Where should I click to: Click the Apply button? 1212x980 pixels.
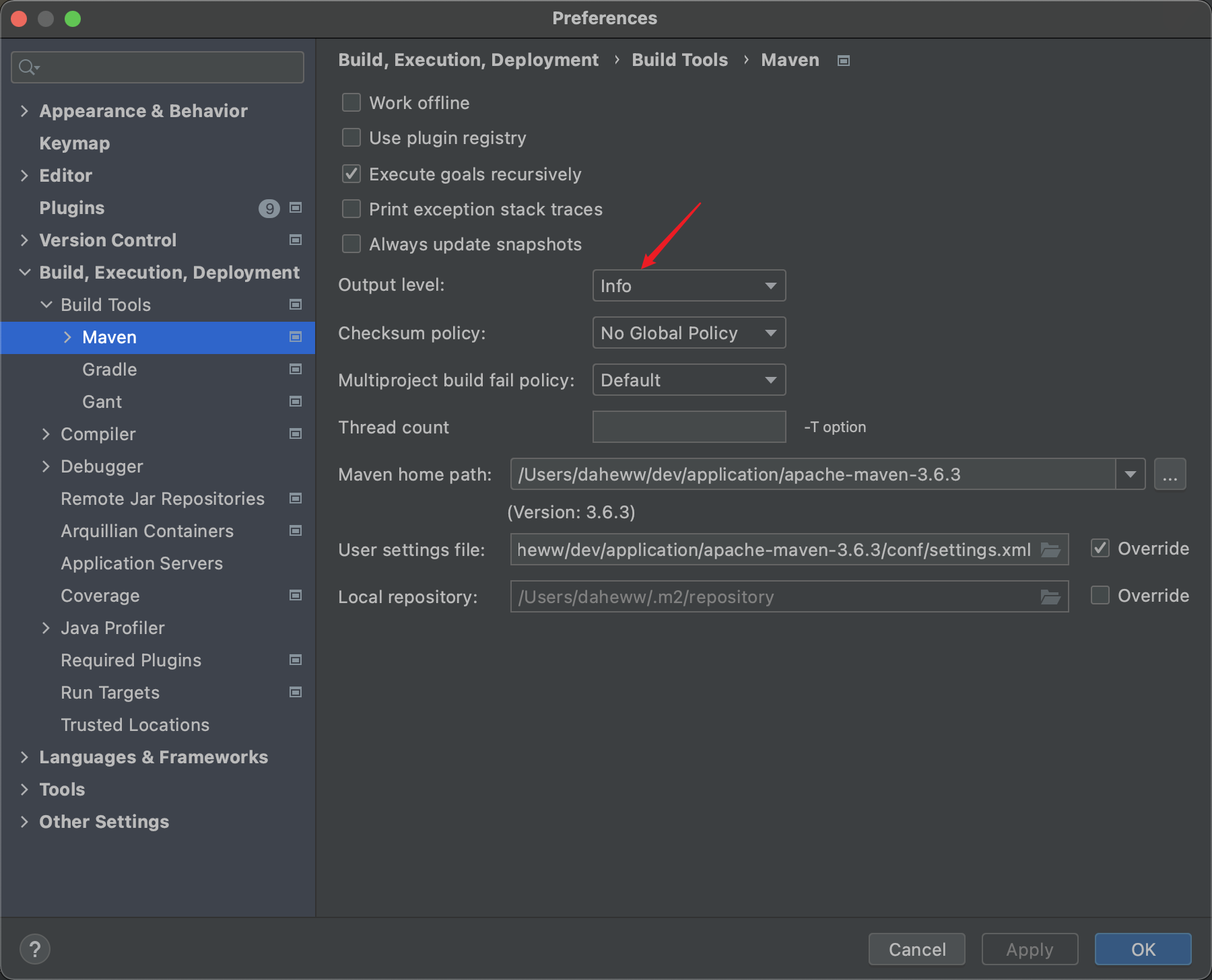coord(1030,949)
